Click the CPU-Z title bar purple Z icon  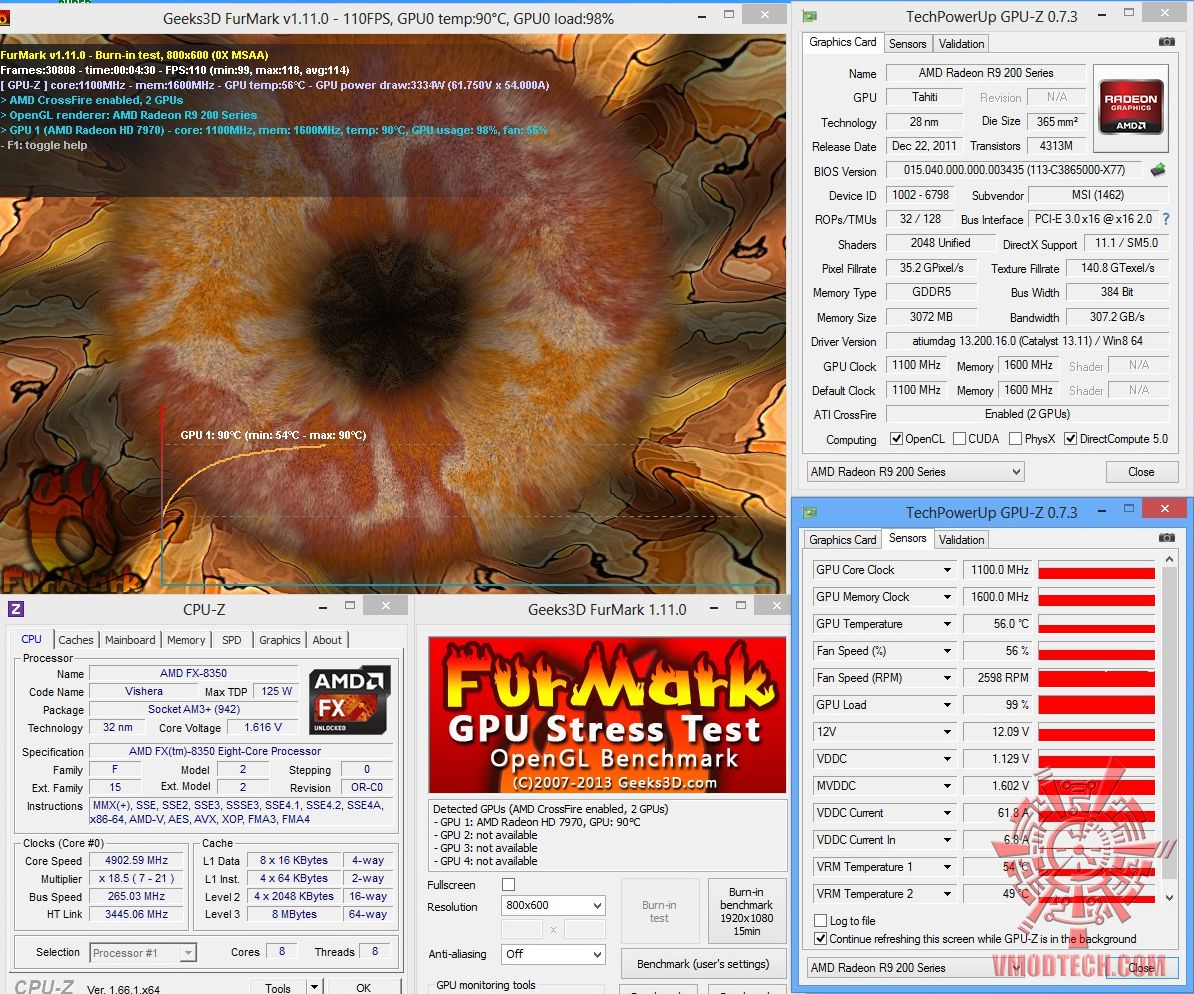coord(16,609)
